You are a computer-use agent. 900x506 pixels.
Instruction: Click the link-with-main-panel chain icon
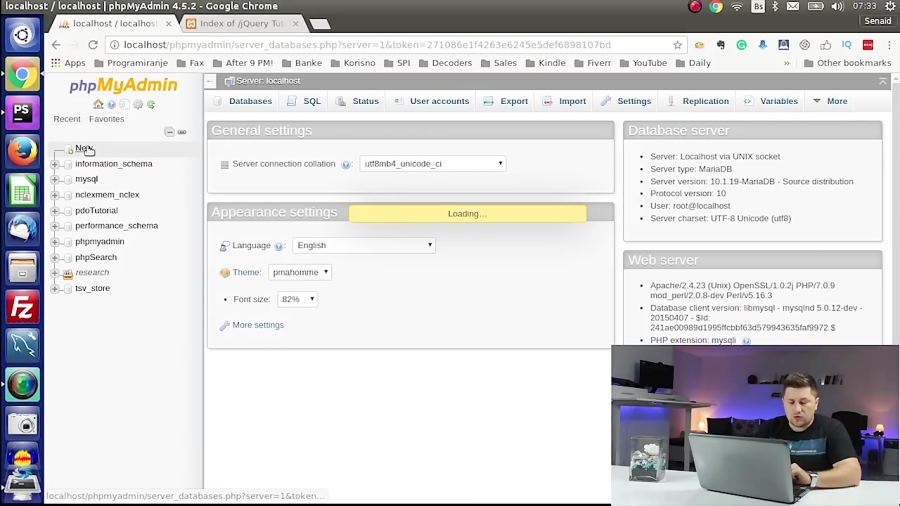point(182,132)
